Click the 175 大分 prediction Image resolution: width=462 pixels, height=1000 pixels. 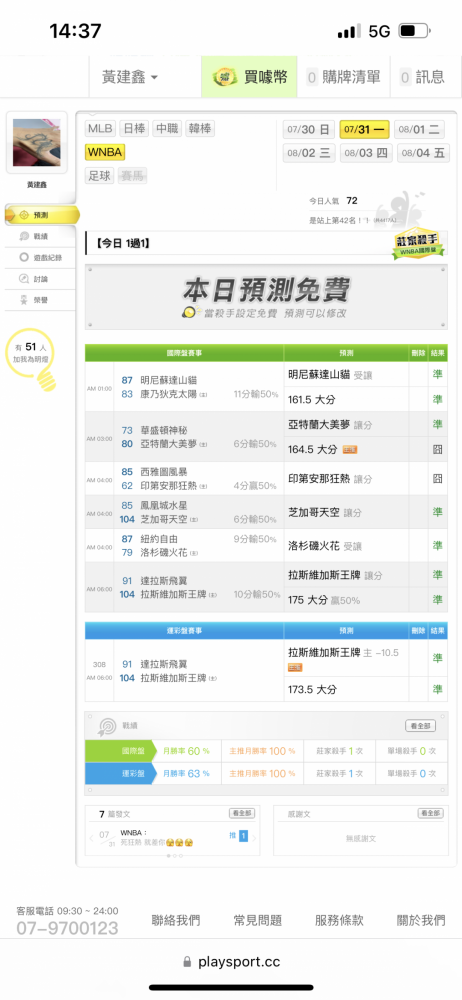(x=324, y=600)
